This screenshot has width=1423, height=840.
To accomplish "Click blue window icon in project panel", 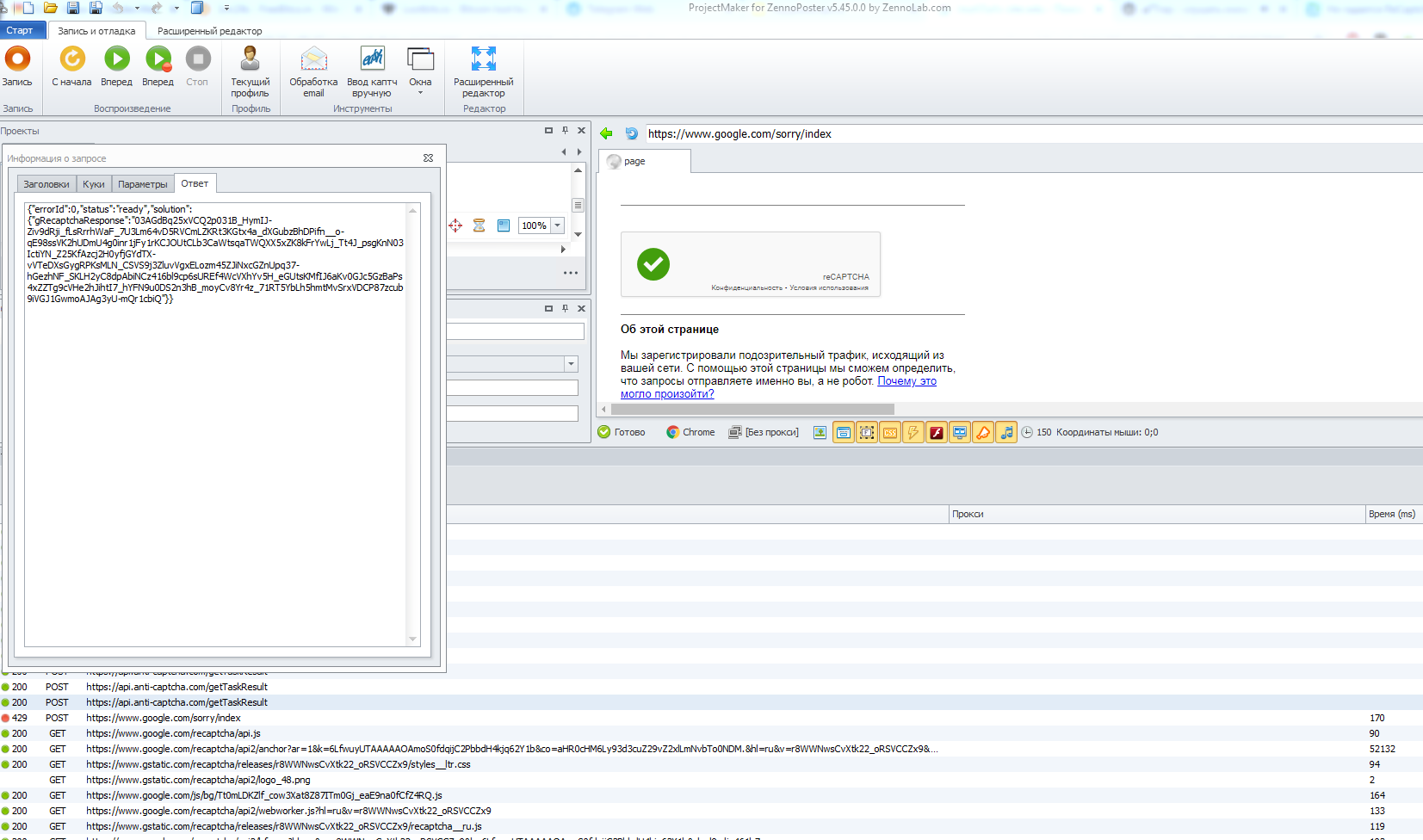I will 504,225.
